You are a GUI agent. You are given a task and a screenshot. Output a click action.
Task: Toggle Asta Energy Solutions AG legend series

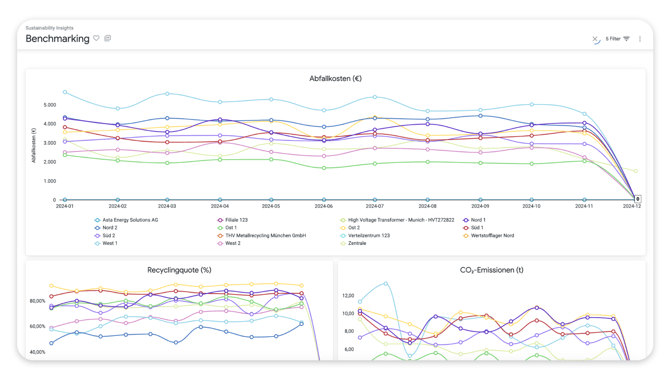click(126, 220)
